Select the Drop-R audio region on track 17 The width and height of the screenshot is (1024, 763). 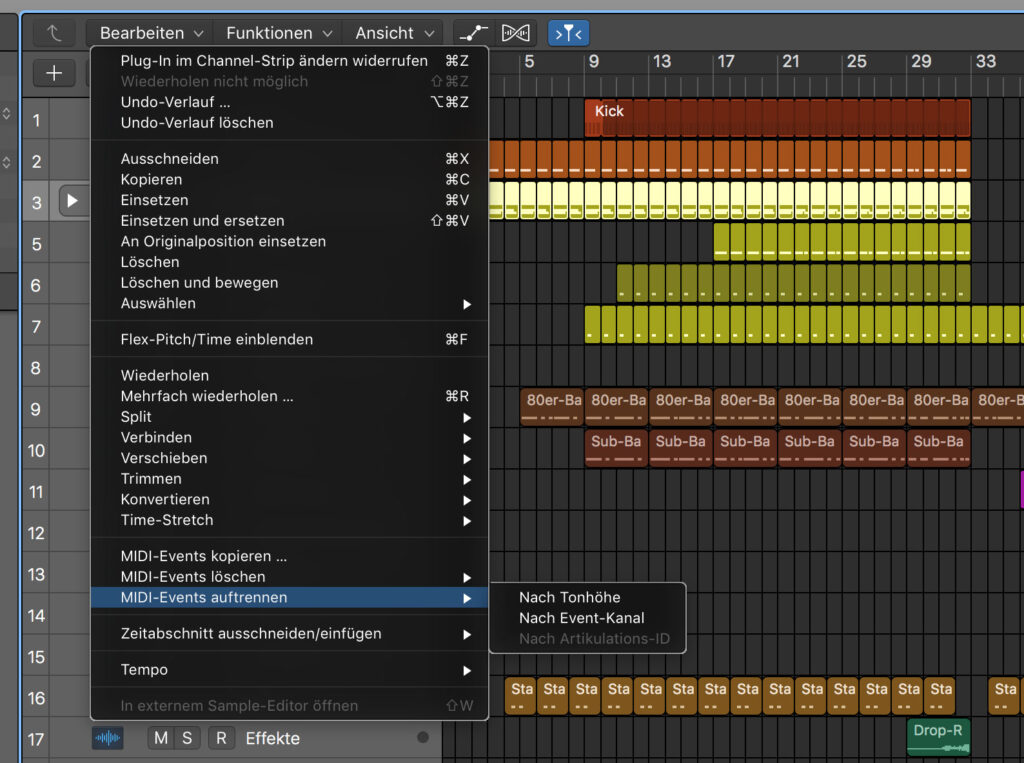pos(938,738)
